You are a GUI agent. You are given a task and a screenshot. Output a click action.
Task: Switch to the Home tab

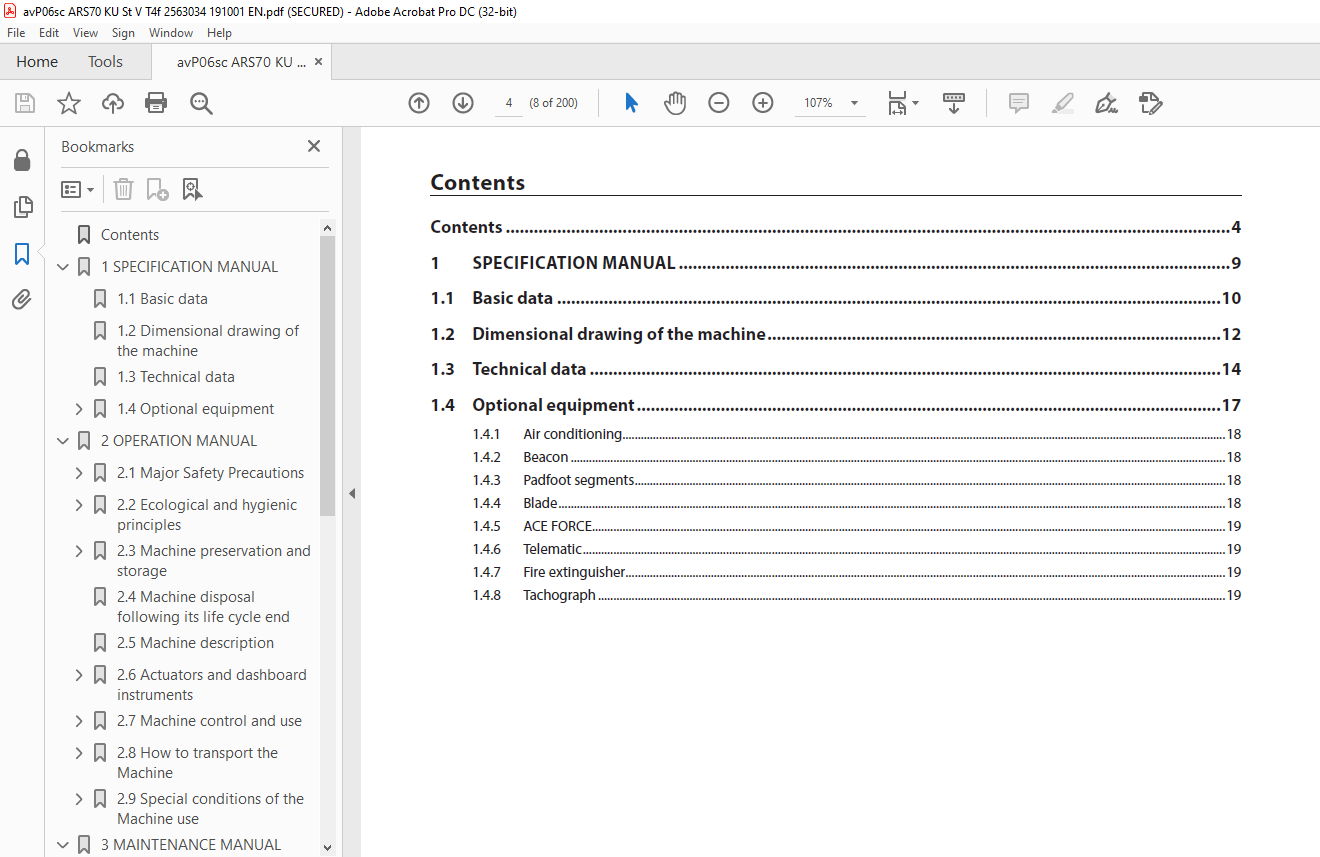37,62
